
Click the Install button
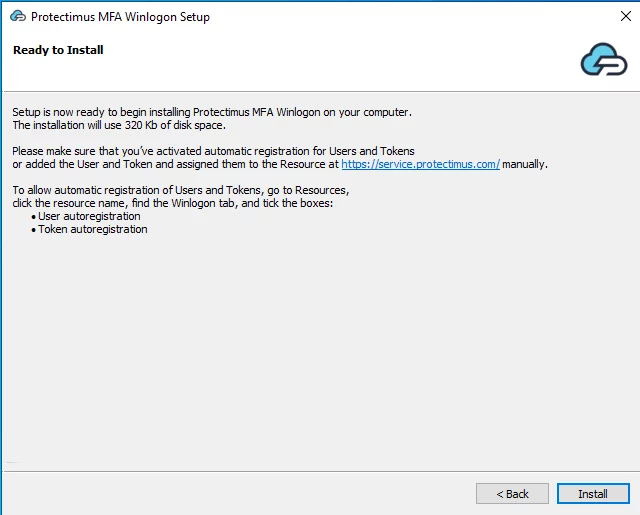click(x=593, y=494)
